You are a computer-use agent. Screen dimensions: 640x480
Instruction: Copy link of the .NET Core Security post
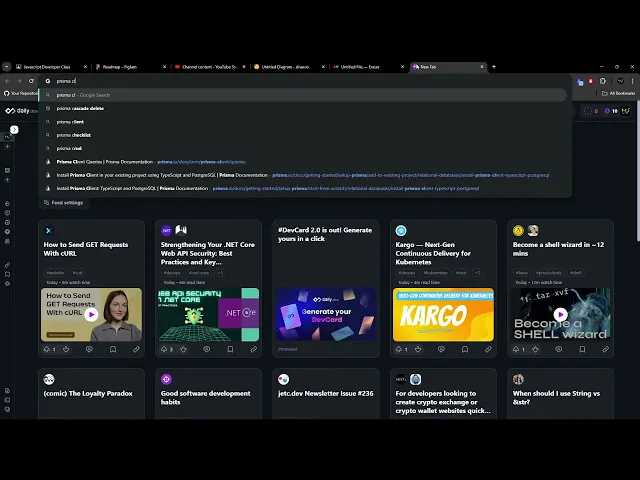click(253, 349)
